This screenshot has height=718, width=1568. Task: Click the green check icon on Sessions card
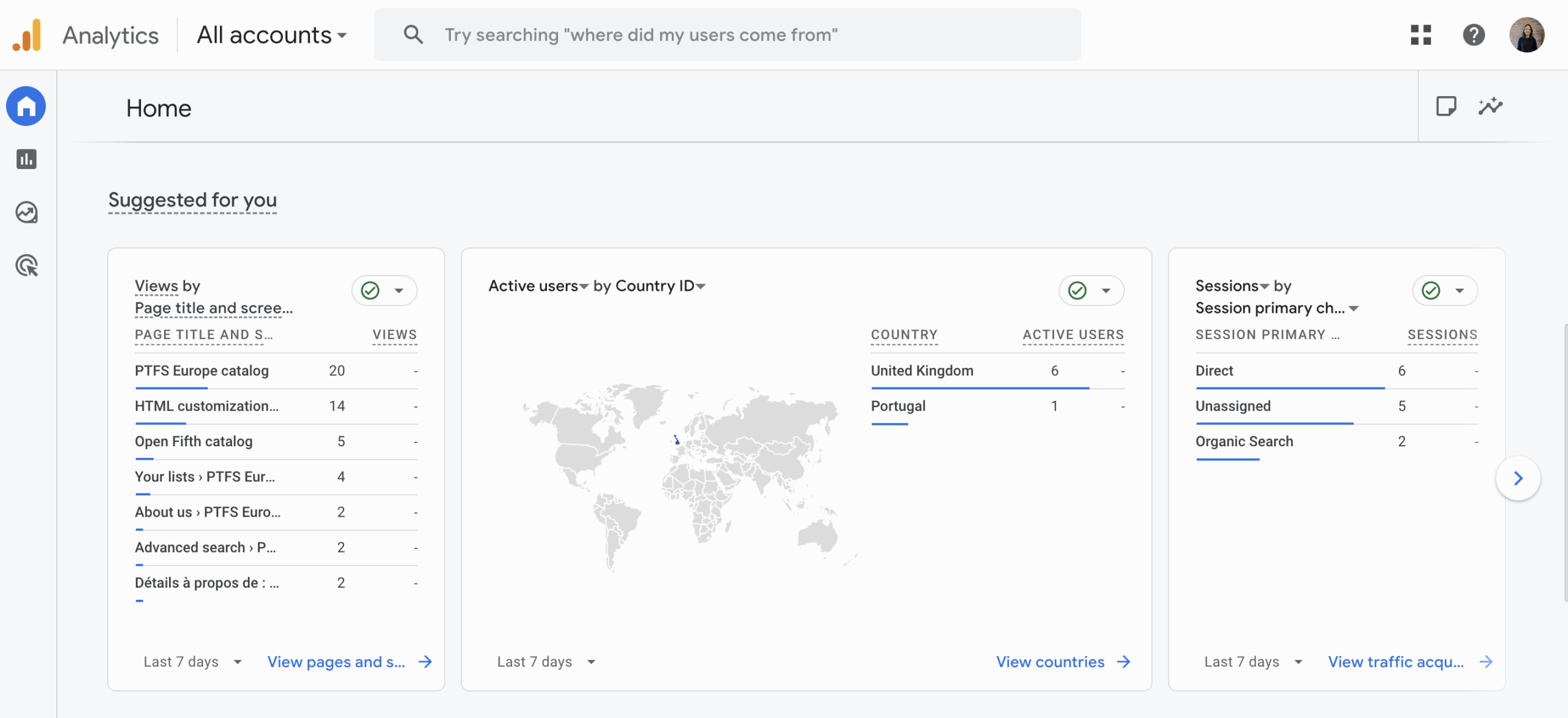pos(1431,290)
